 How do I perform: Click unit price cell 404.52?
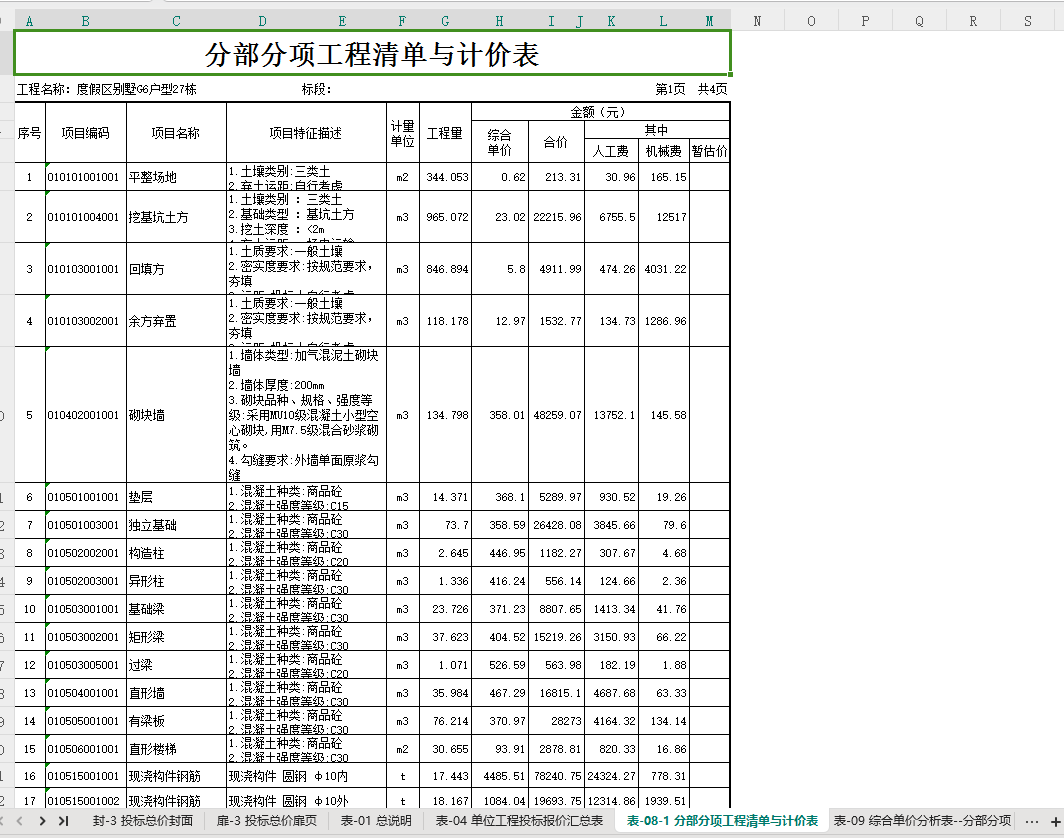click(x=499, y=637)
